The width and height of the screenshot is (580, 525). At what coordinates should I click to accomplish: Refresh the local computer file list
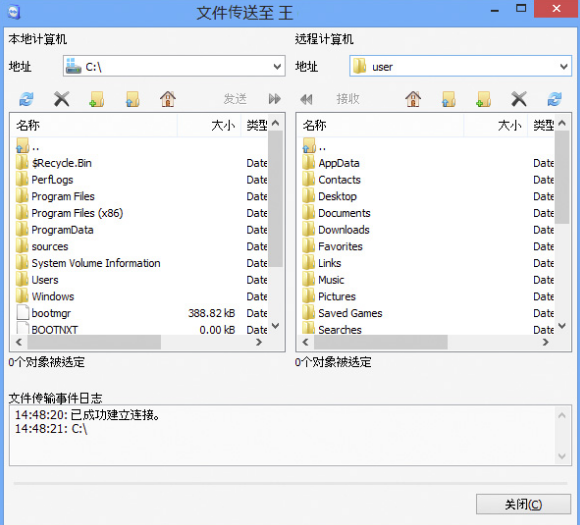point(26,99)
